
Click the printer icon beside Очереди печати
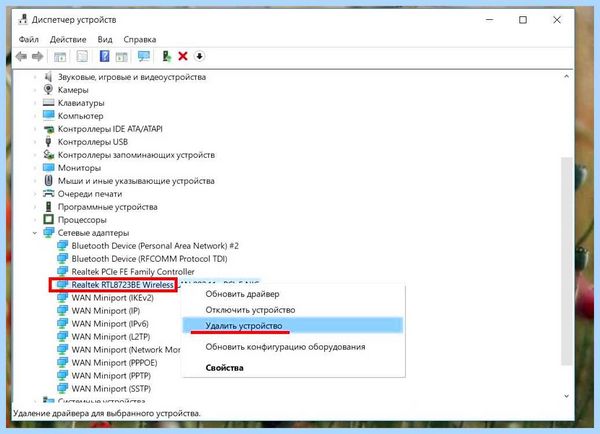point(48,193)
